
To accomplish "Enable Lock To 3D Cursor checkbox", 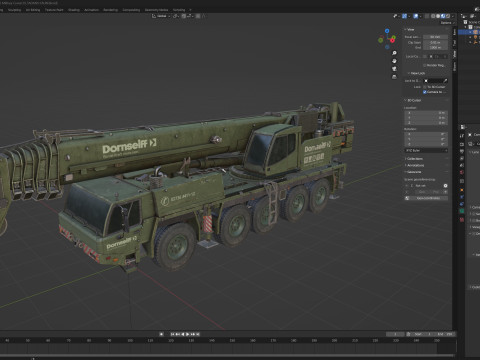I will tap(425, 87).
